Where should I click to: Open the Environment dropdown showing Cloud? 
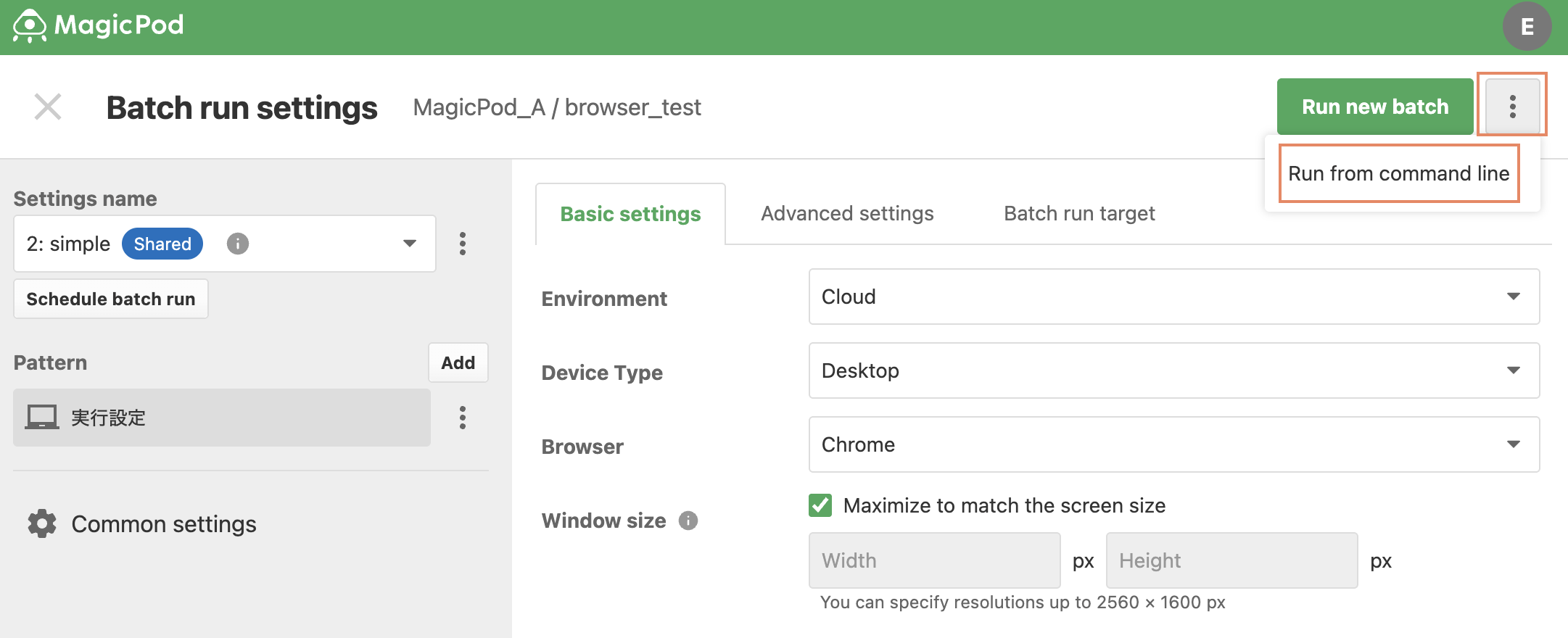click(x=1174, y=297)
